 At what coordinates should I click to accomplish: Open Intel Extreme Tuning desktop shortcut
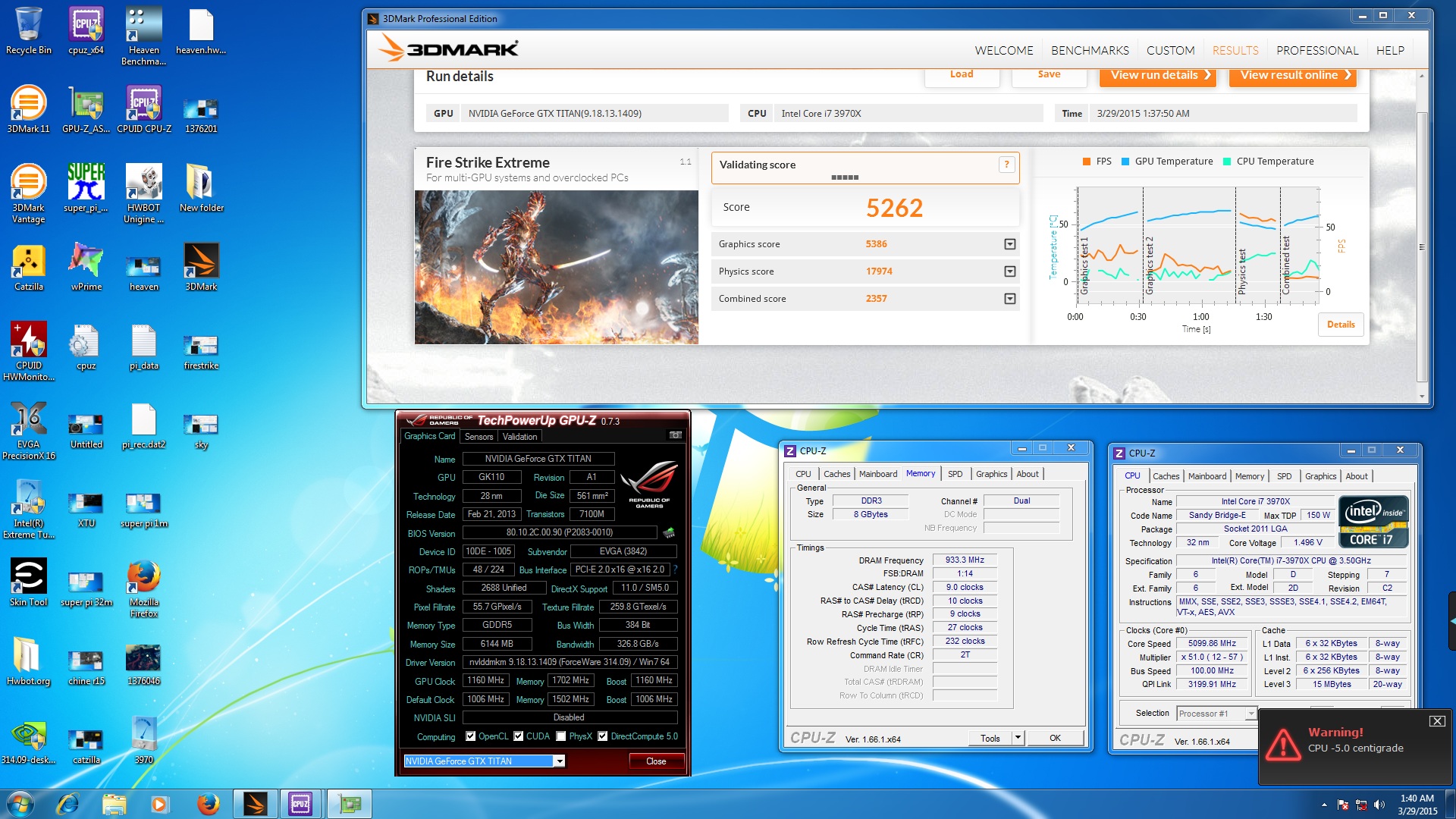pyautogui.click(x=29, y=509)
